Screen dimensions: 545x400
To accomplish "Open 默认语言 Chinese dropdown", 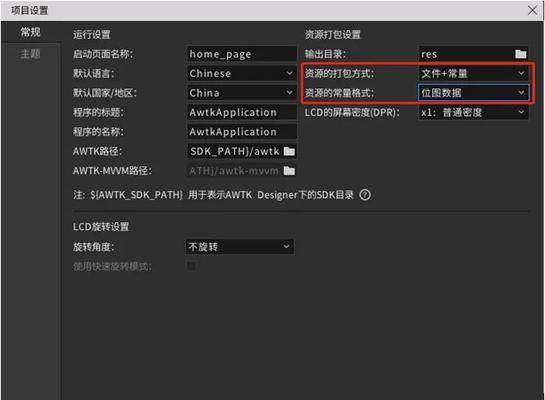I will pos(242,73).
